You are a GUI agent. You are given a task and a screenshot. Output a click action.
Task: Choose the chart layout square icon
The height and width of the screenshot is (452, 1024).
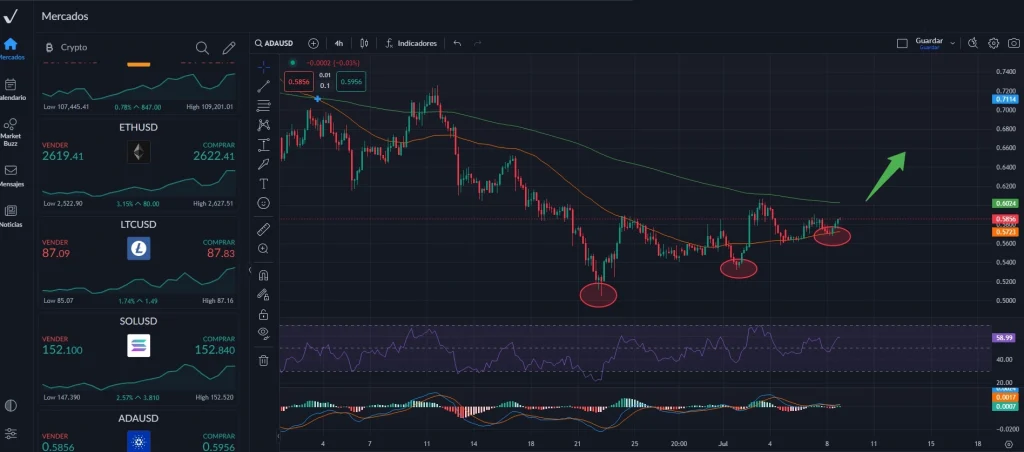click(902, 43)
